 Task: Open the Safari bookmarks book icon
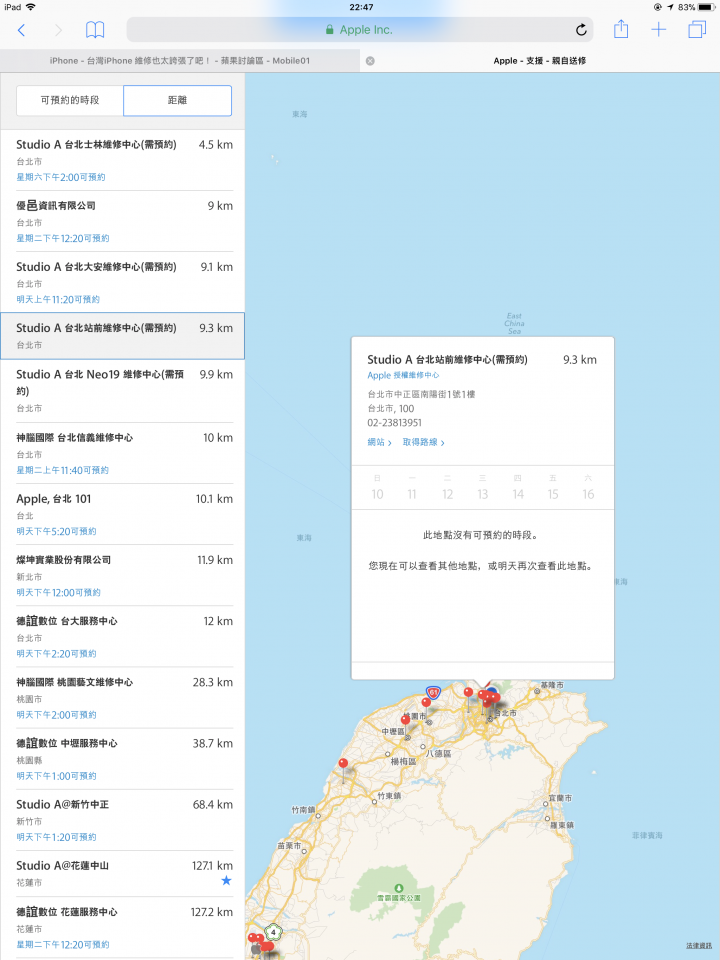(95, 29)
